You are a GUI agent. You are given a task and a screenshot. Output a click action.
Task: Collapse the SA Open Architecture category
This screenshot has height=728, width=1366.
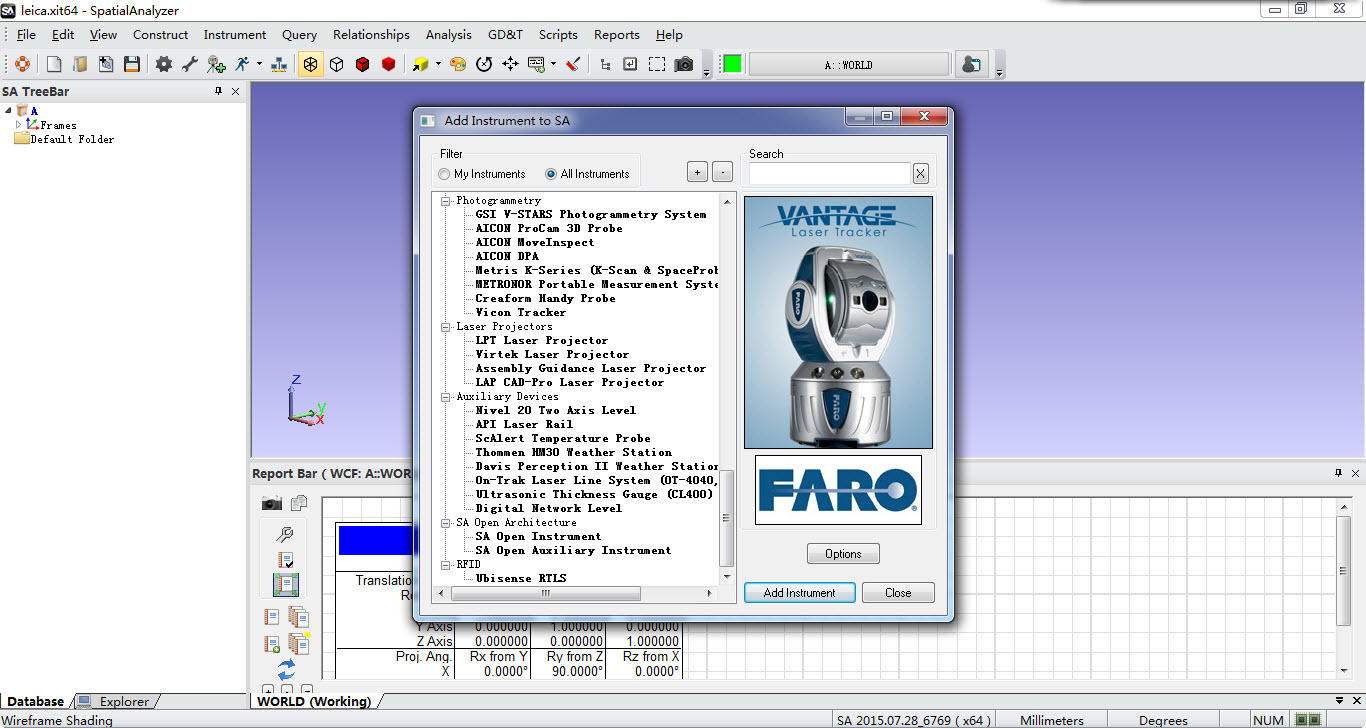tap(446, 523)
